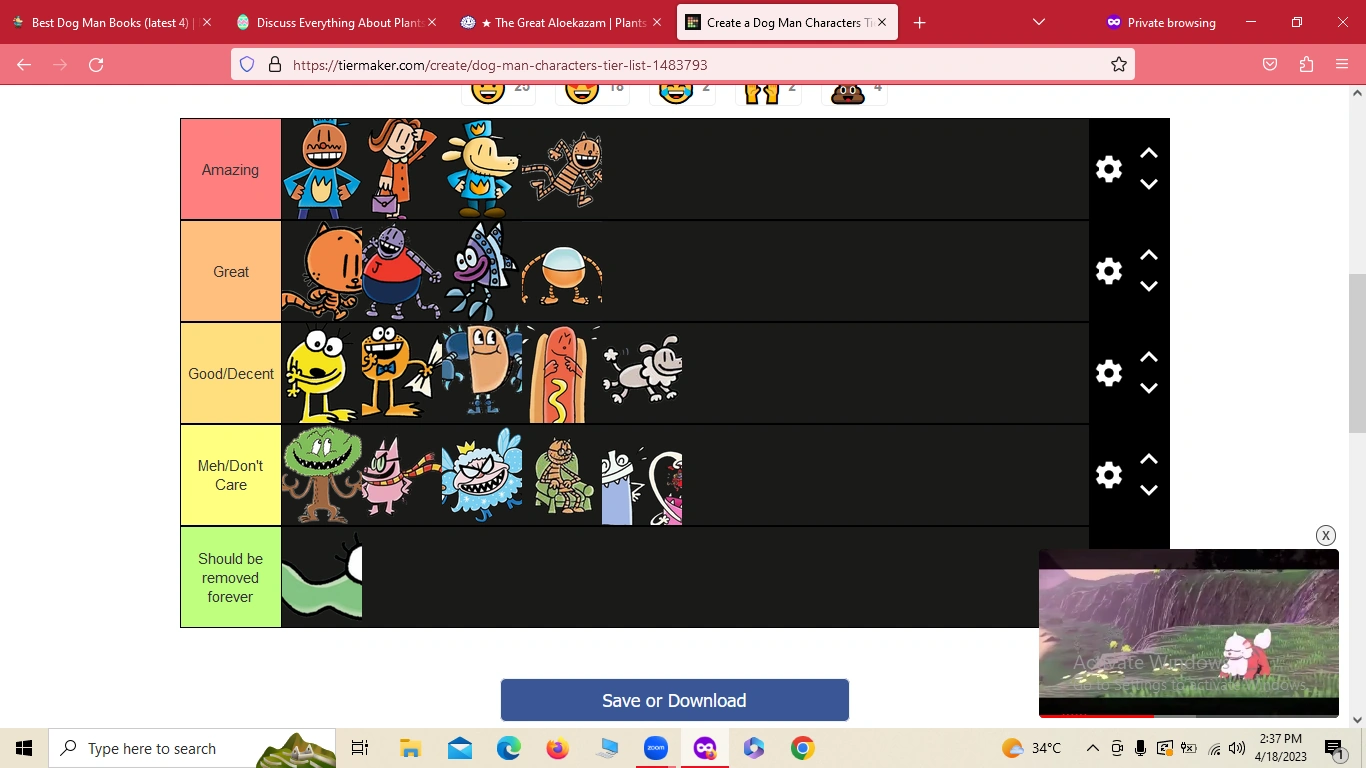Open settings gear for the Meh/Don't Care tier
Viewport: 1366px width, 768px height.
coord(1108,474)
